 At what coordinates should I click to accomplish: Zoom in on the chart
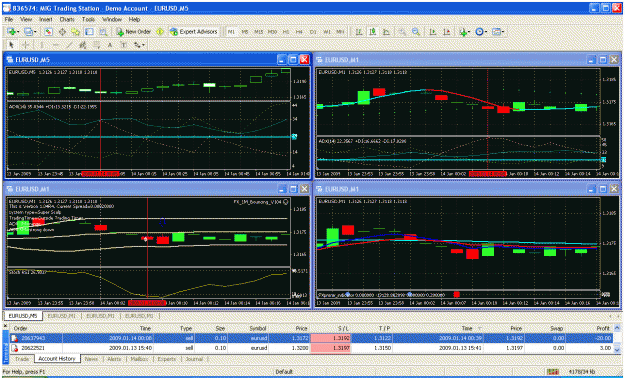(402, 32)
